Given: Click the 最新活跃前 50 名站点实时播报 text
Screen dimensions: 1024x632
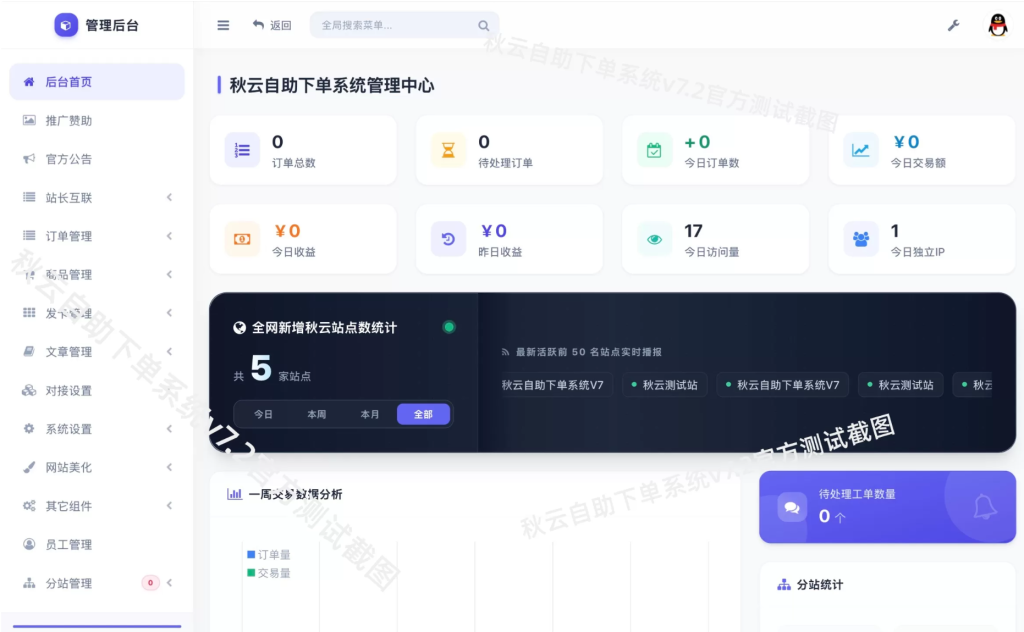Looking at the screenshot, I should point(588,352).
